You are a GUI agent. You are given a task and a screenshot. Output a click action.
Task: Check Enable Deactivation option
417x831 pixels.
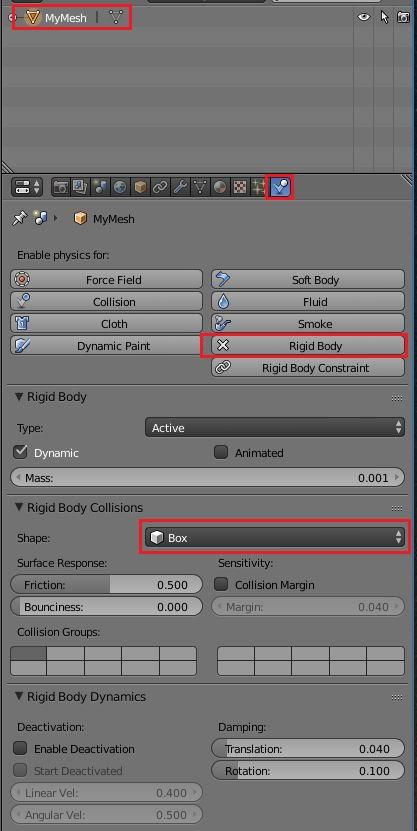20,748
